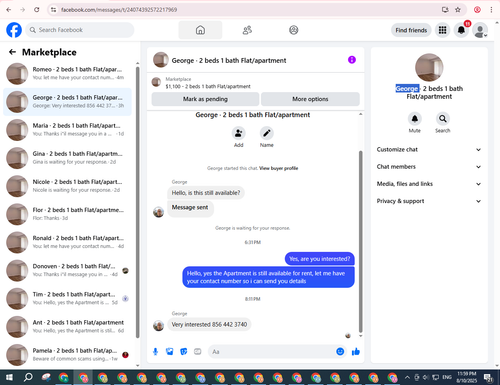Click conversation list scrollbar
Screen dimensions: 500x385
[x=138, y=202]
